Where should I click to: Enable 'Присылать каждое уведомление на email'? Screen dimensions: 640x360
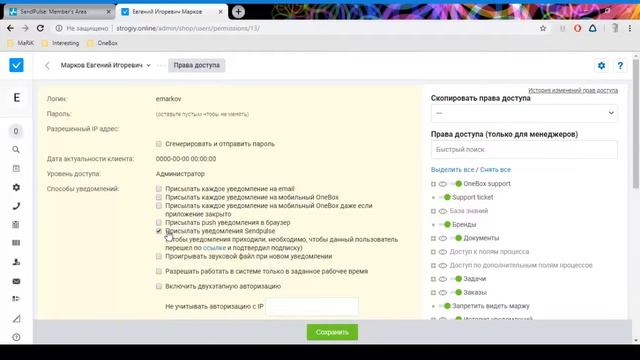pos(159,189)
